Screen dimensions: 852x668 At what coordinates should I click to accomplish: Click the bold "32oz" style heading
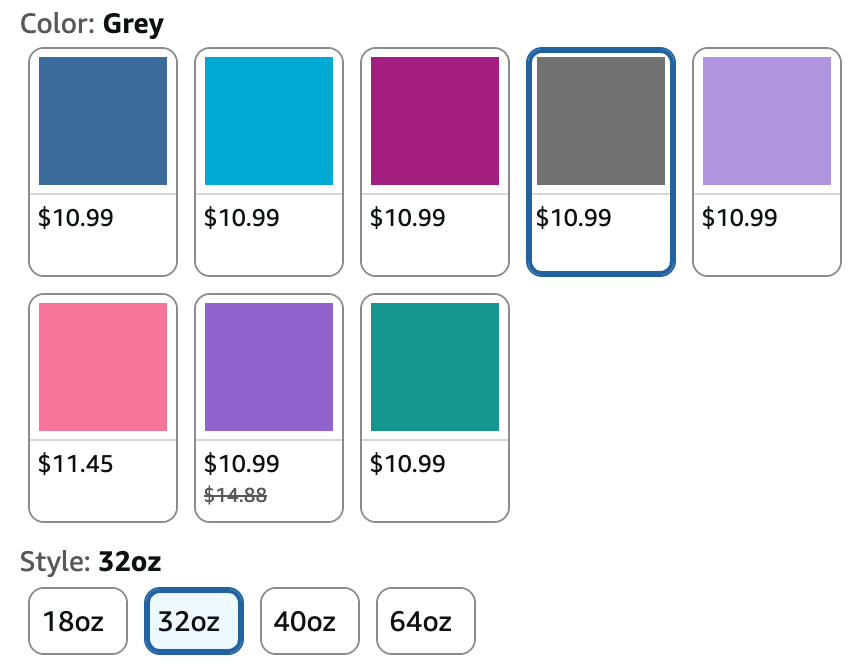pos(130,563)
